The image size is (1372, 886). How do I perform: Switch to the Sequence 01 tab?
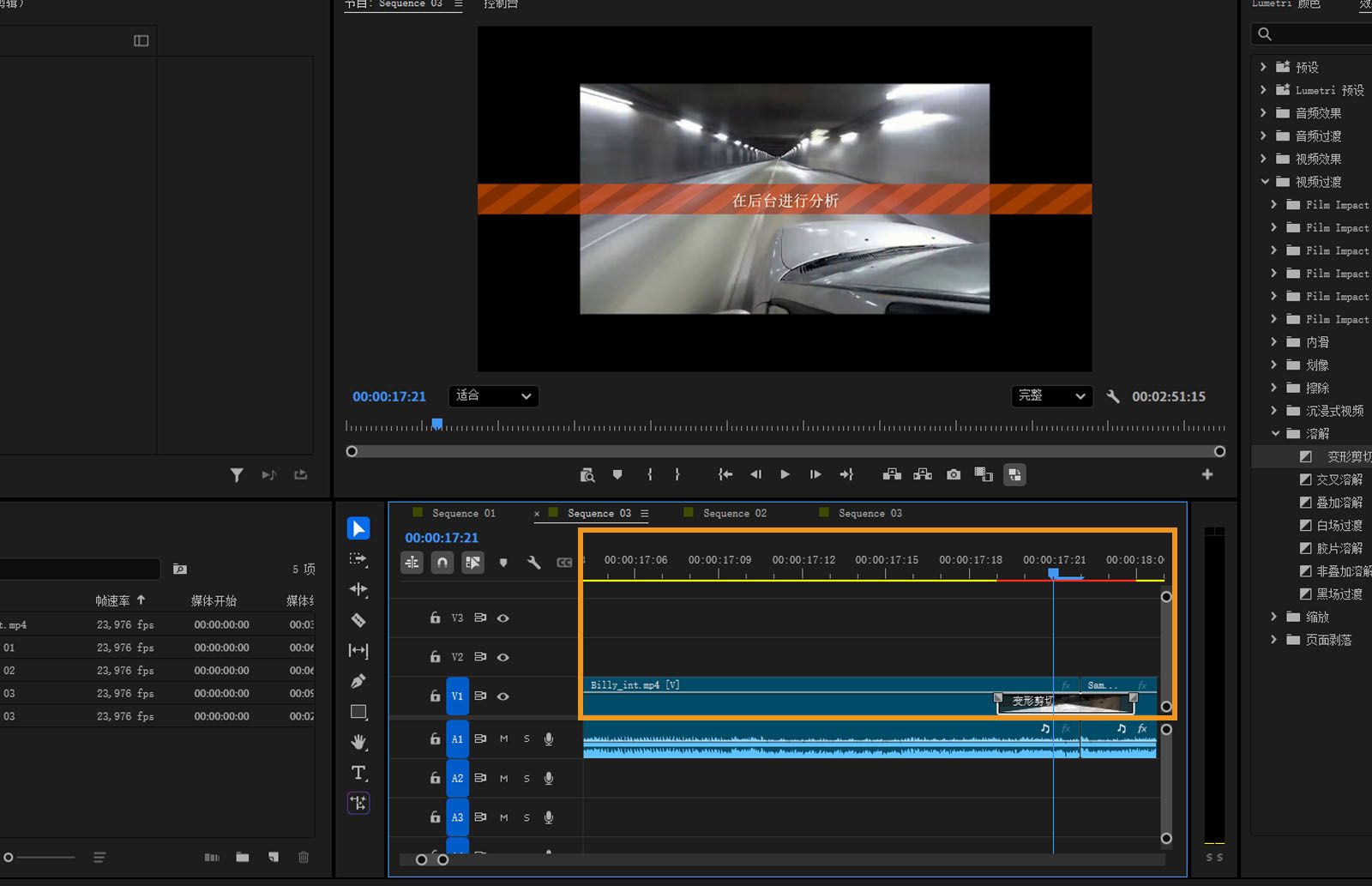463,513
